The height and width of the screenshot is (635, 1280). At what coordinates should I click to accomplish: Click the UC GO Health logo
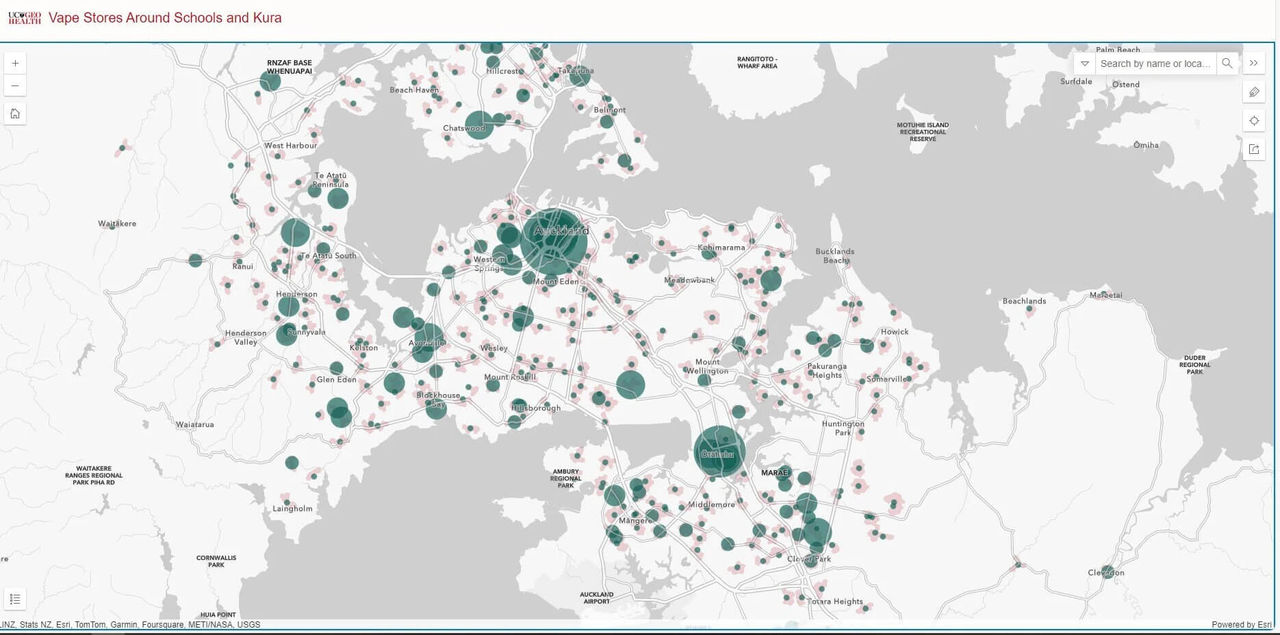pos(22,17)
